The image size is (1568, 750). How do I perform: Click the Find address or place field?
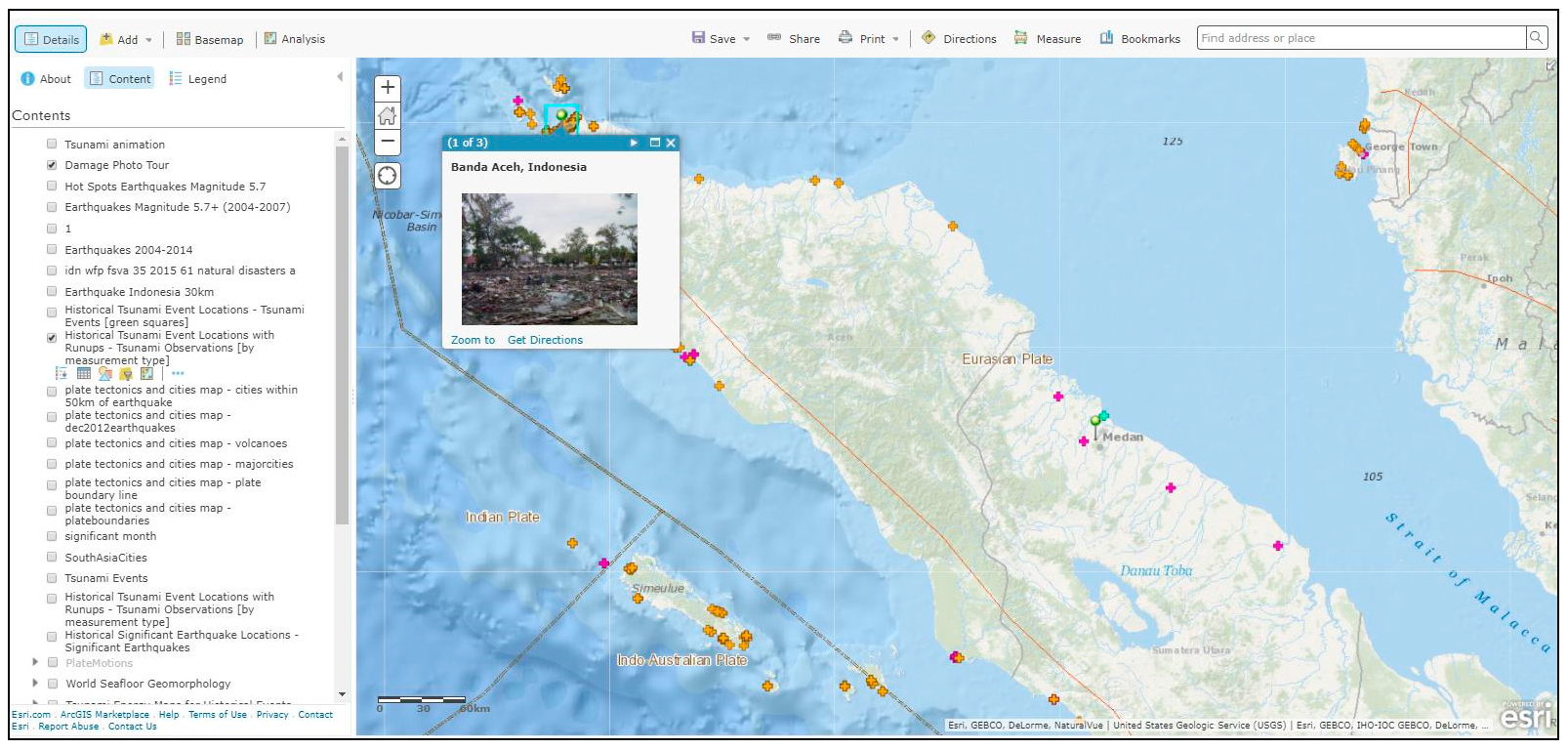1360,38
